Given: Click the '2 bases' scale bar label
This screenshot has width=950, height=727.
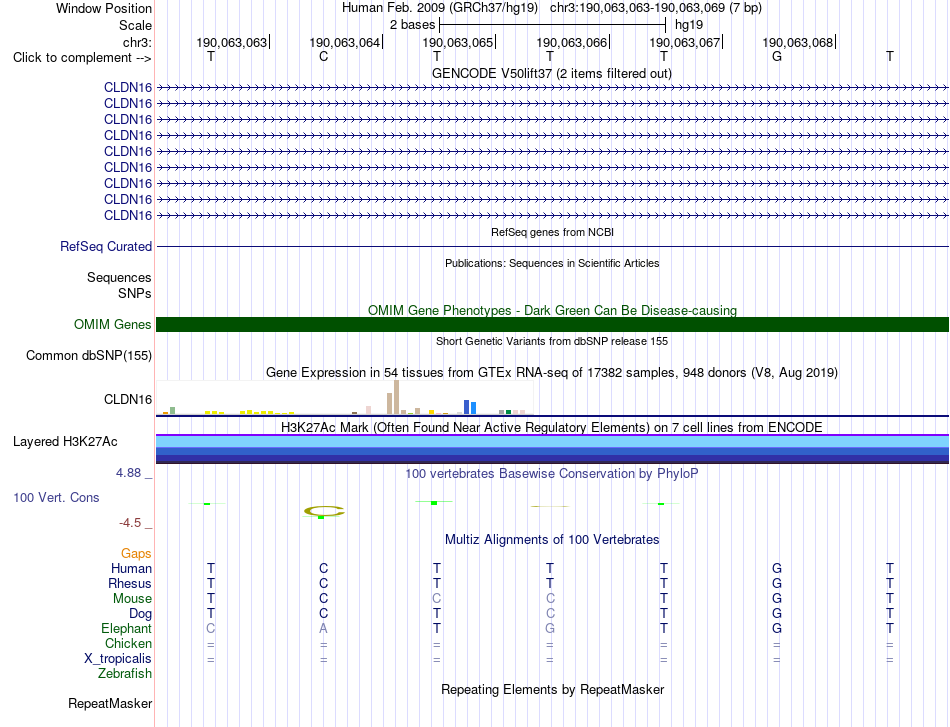Looking at the screenshot, I should [x=412, y=25].
